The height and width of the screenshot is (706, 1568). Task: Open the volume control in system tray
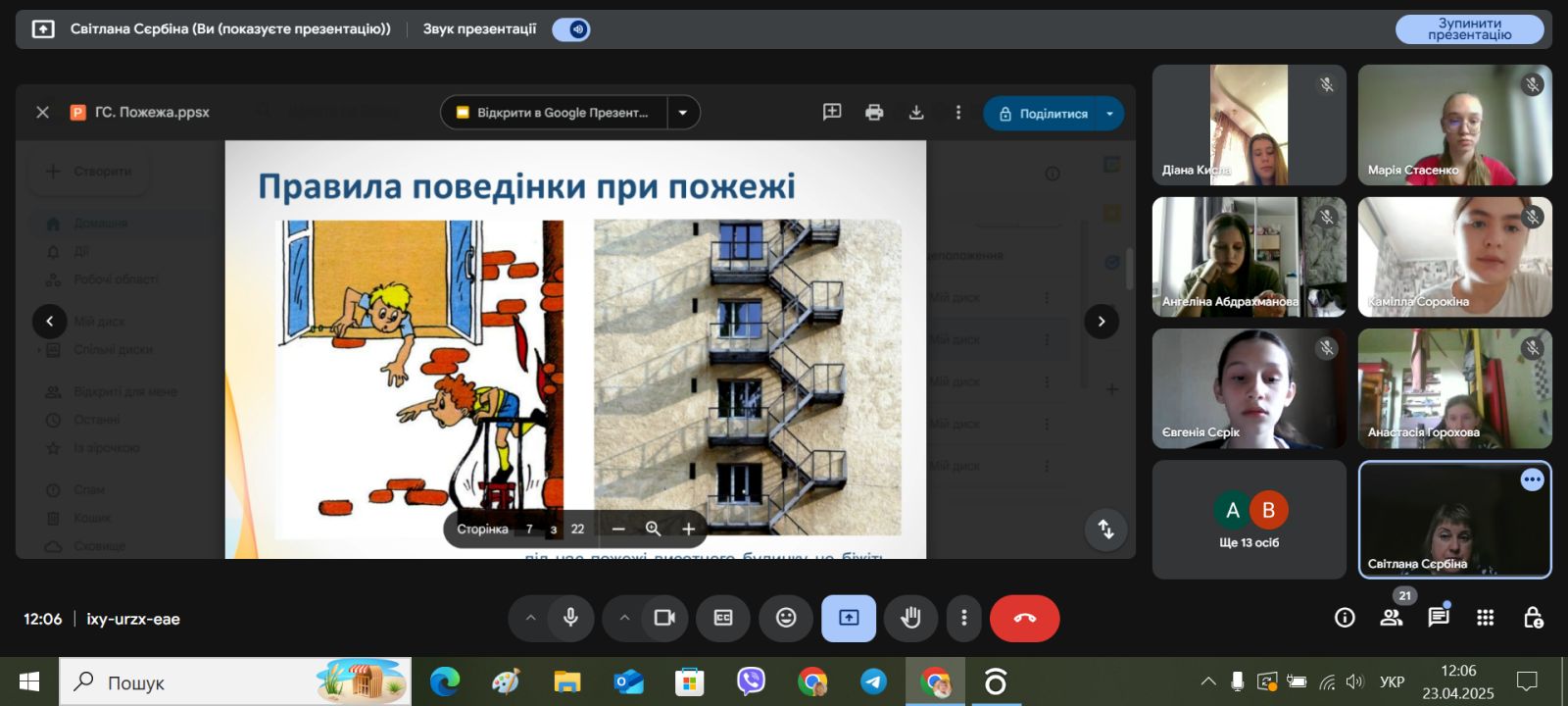click(x=1355, y=681)
